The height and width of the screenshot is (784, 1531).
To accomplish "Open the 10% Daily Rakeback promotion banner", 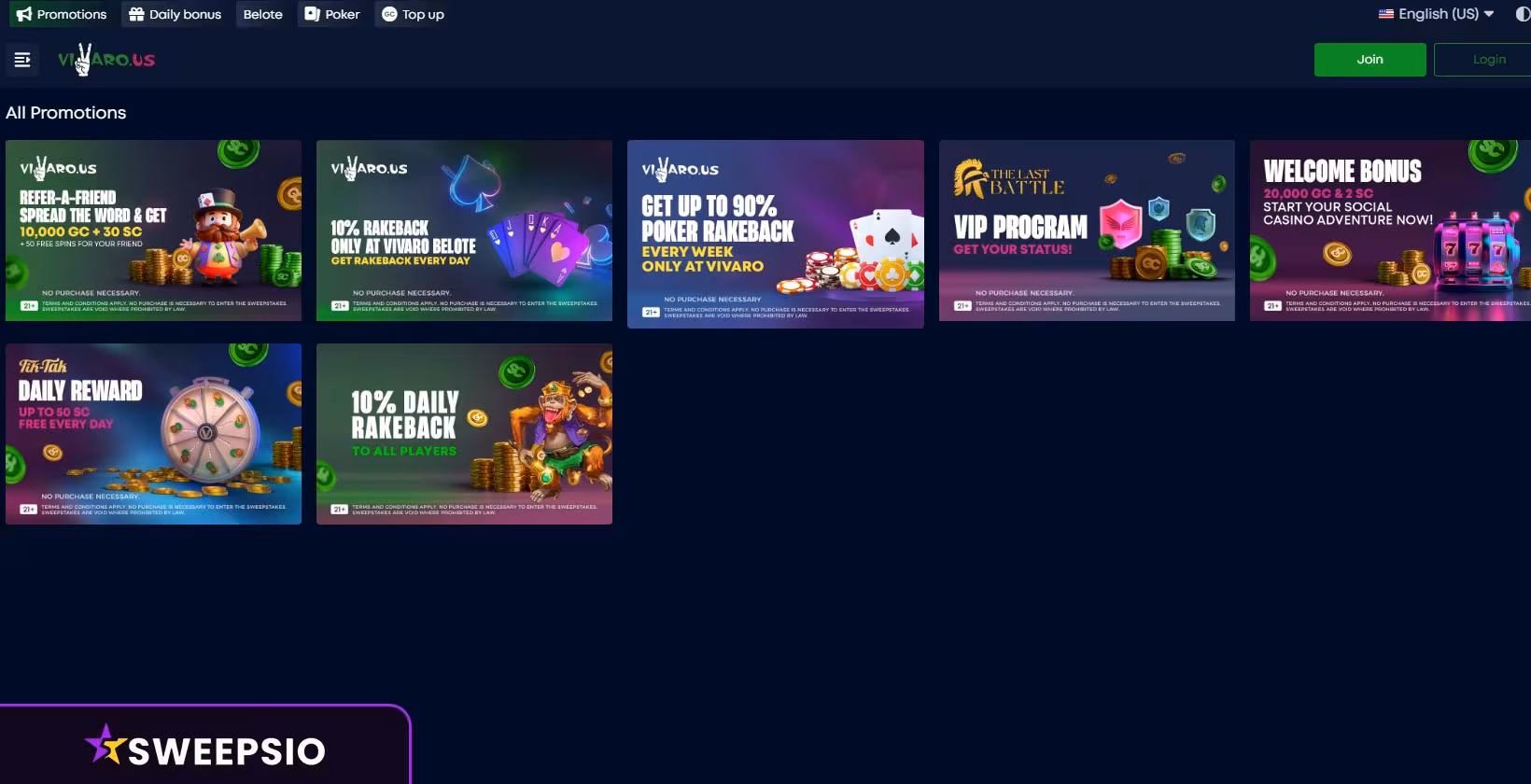I will 464,434.
